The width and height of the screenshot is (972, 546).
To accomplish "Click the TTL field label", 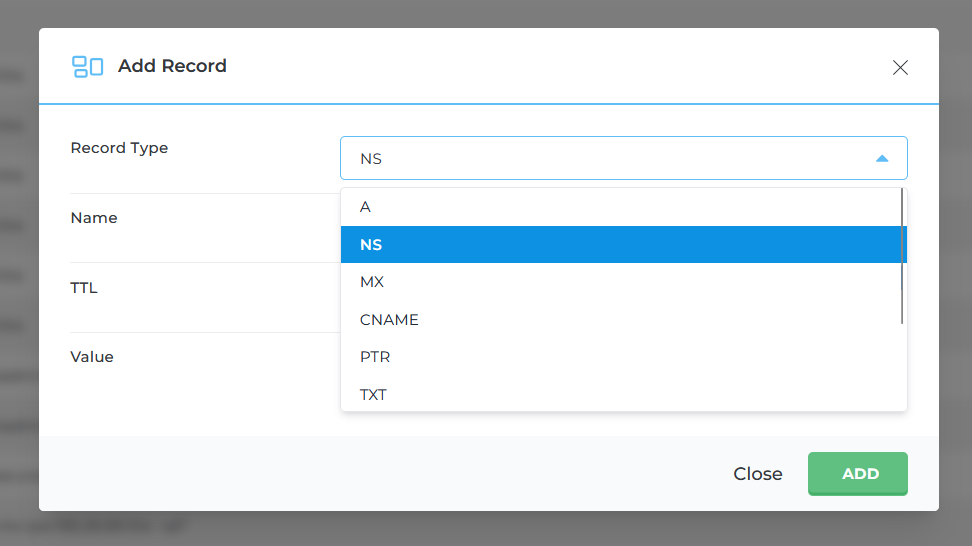I will click(84, 288).
